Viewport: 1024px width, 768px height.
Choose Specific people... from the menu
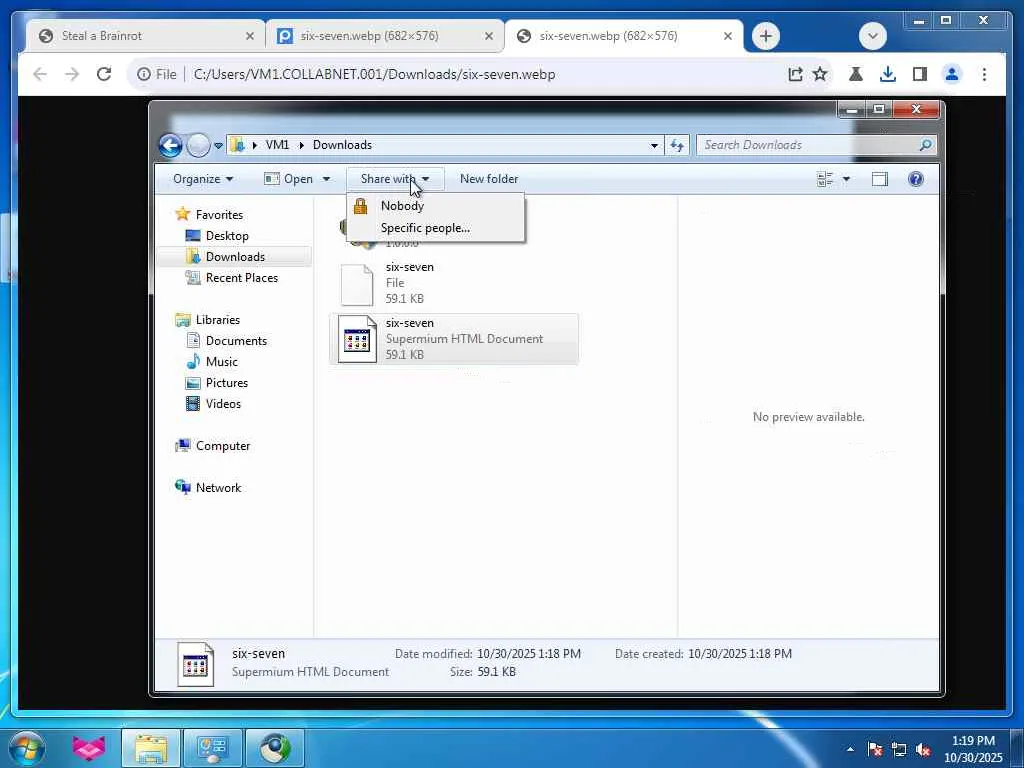point(436,228)
